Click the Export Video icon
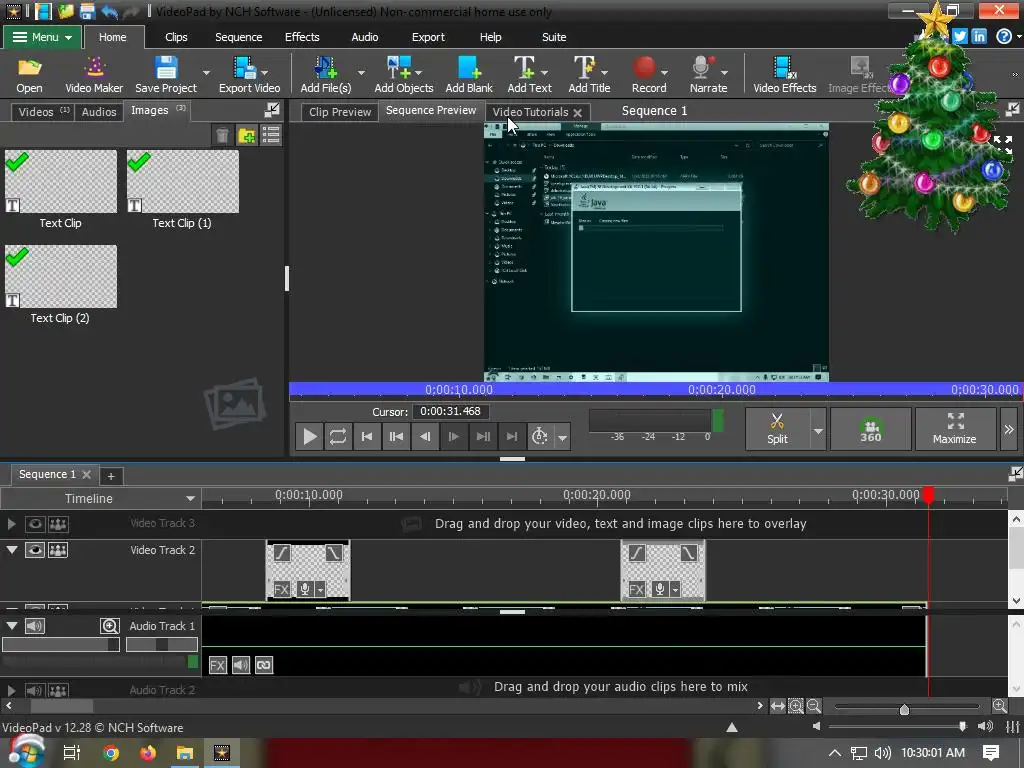The width and height of the screenshot is (1024, 768). tap(249, 74)
